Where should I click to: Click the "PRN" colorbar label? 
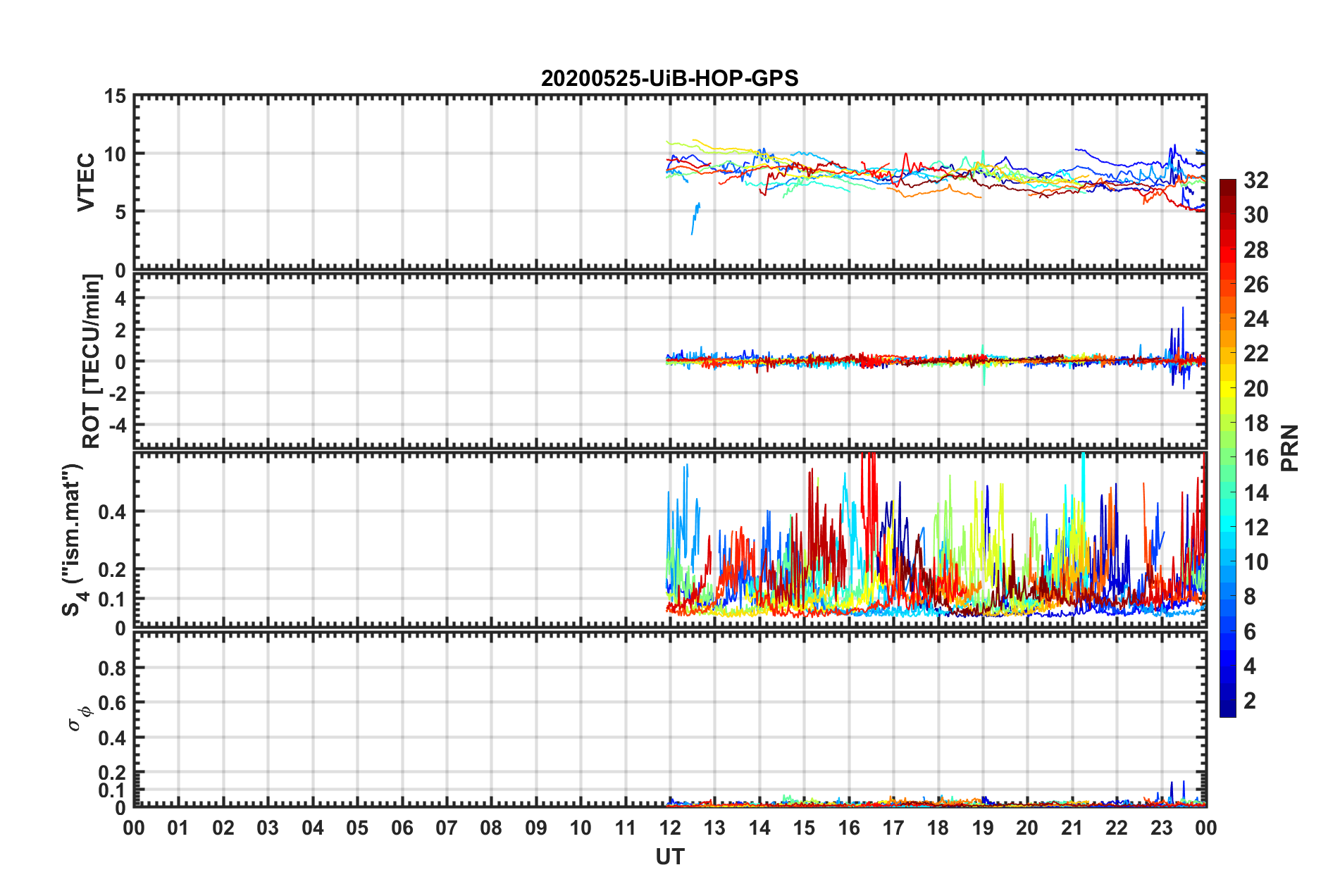1290,448
